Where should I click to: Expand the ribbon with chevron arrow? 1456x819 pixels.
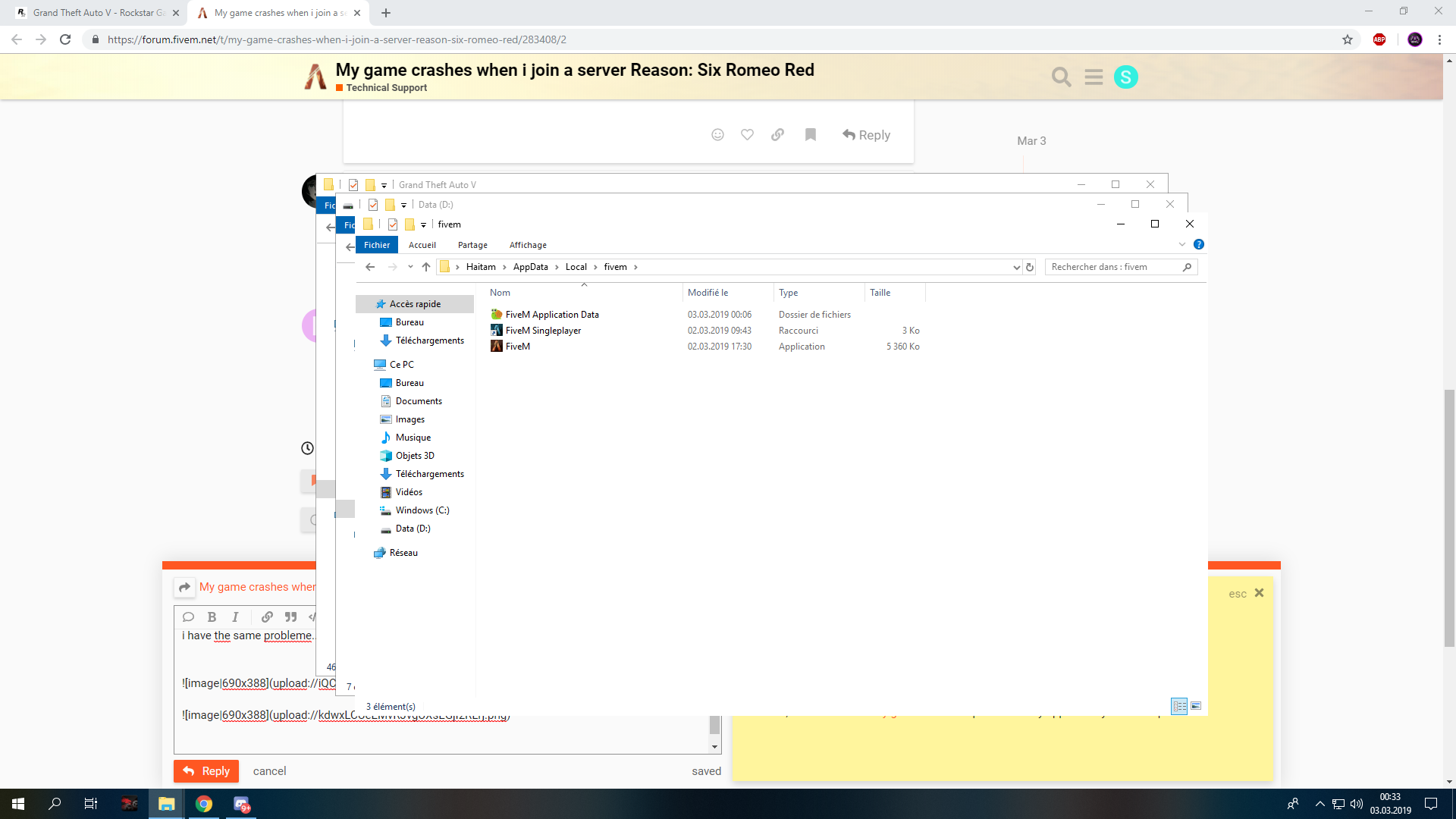click(1181, 244)
